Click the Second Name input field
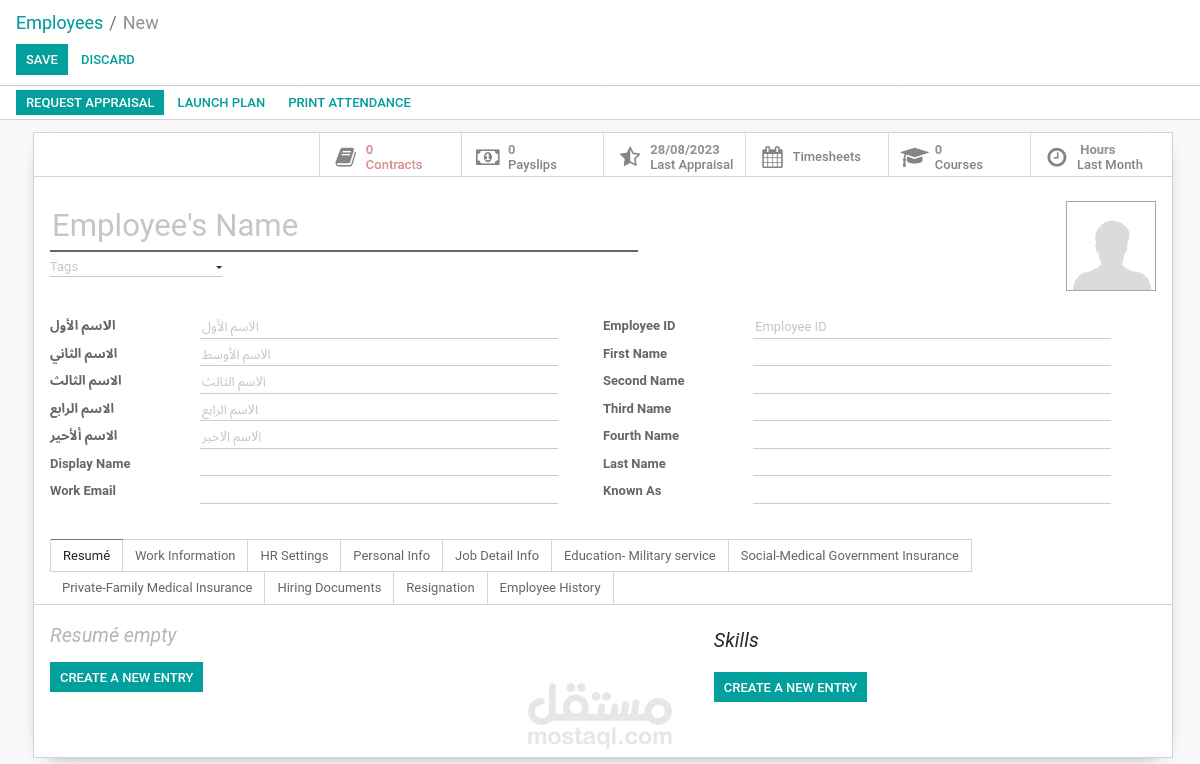The image size is (1200, 764). (932, 382)
